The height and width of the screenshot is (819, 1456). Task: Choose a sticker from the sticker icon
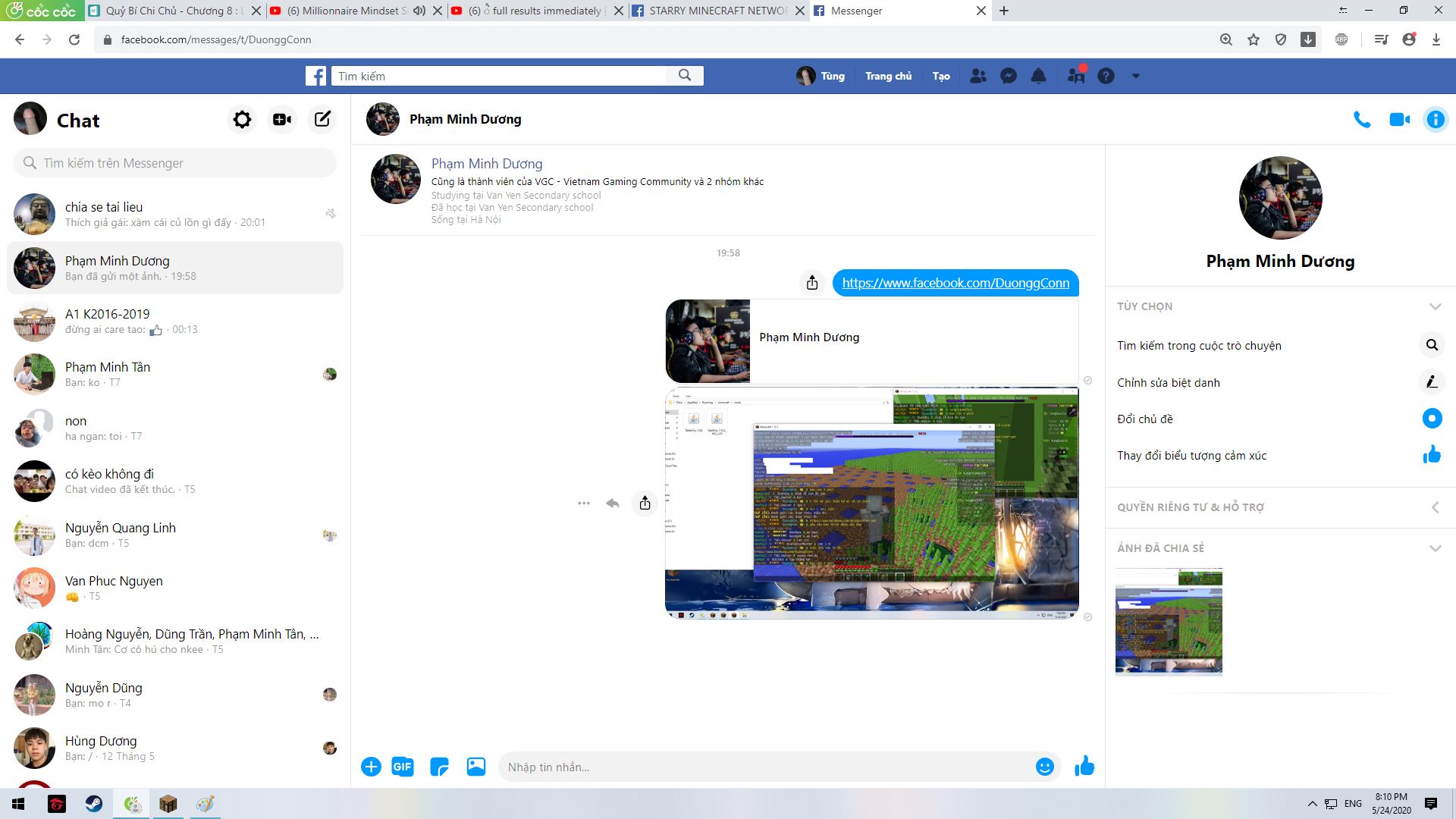(x=439, y=767)
